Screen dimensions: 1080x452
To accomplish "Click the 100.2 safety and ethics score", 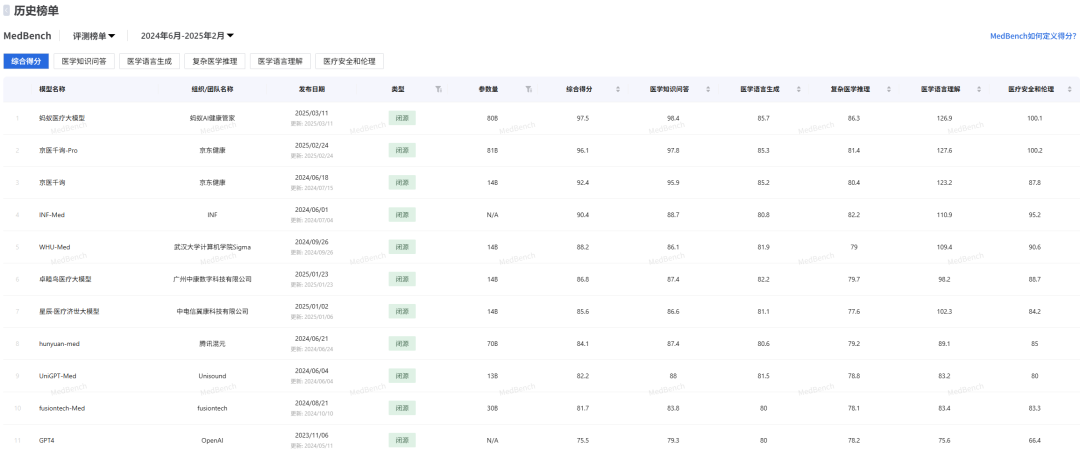I will (x=1035, y=150).
